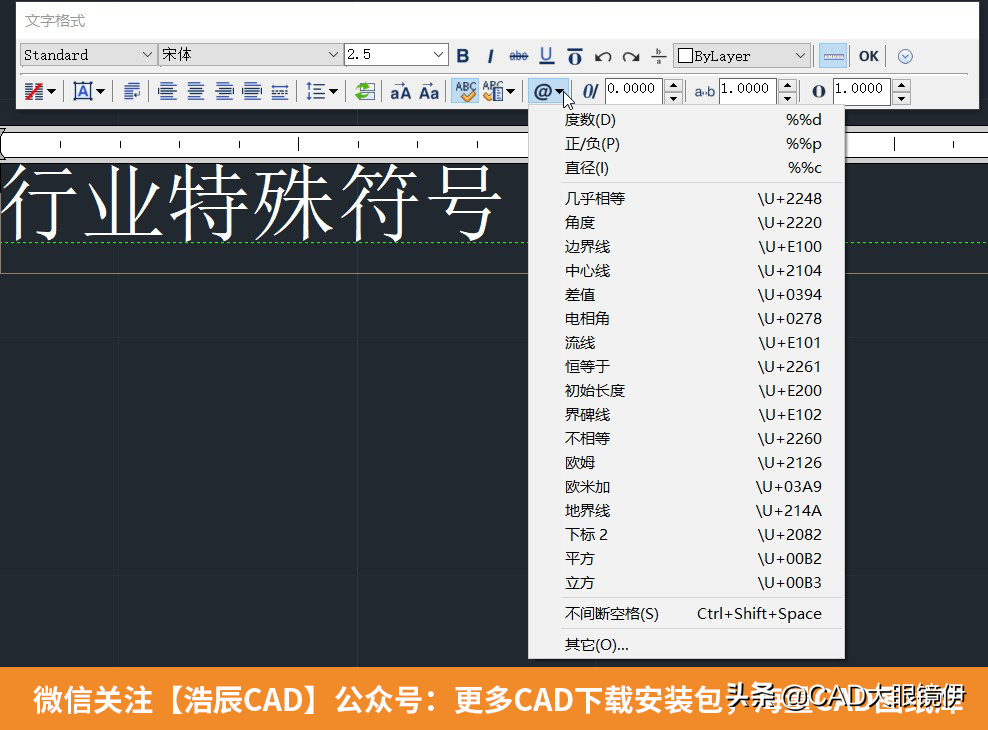The image size is (988, 730).
Task: Click the insert field icon
Action: point(365,91)
